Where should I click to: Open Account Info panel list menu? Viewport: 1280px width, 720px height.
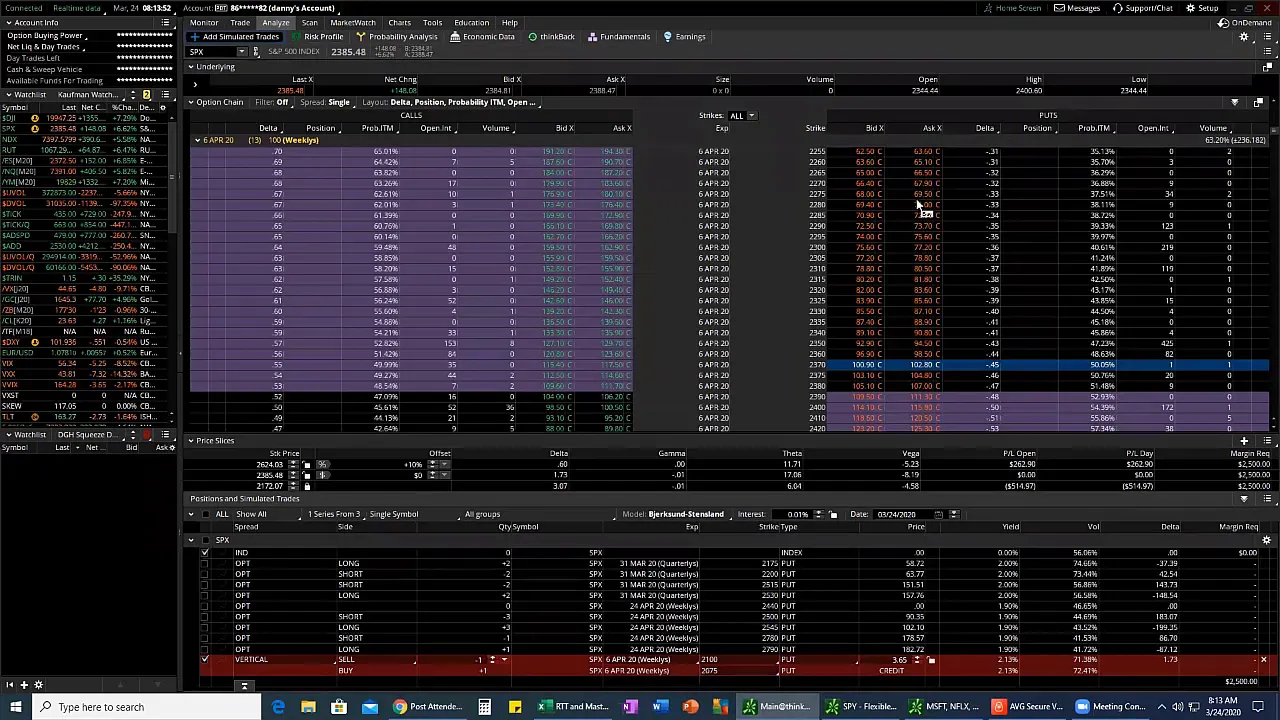(167, 22)
